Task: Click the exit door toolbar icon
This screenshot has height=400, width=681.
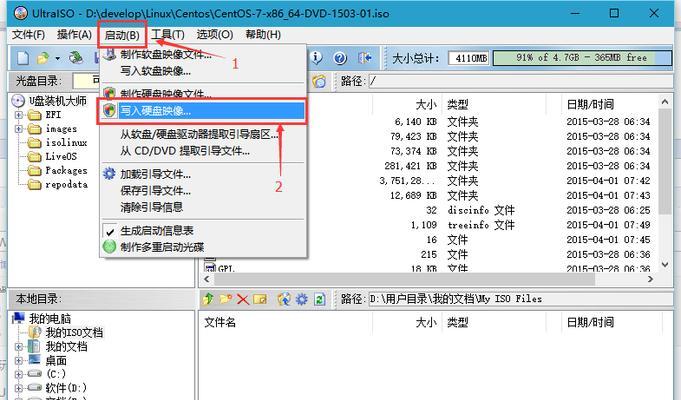Action: tap(364, 58)
